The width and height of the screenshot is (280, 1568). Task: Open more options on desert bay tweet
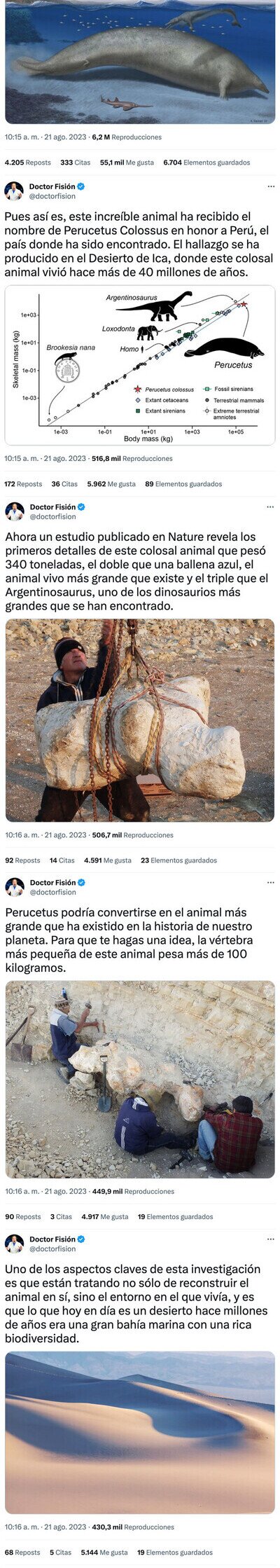coord(271,1239)
